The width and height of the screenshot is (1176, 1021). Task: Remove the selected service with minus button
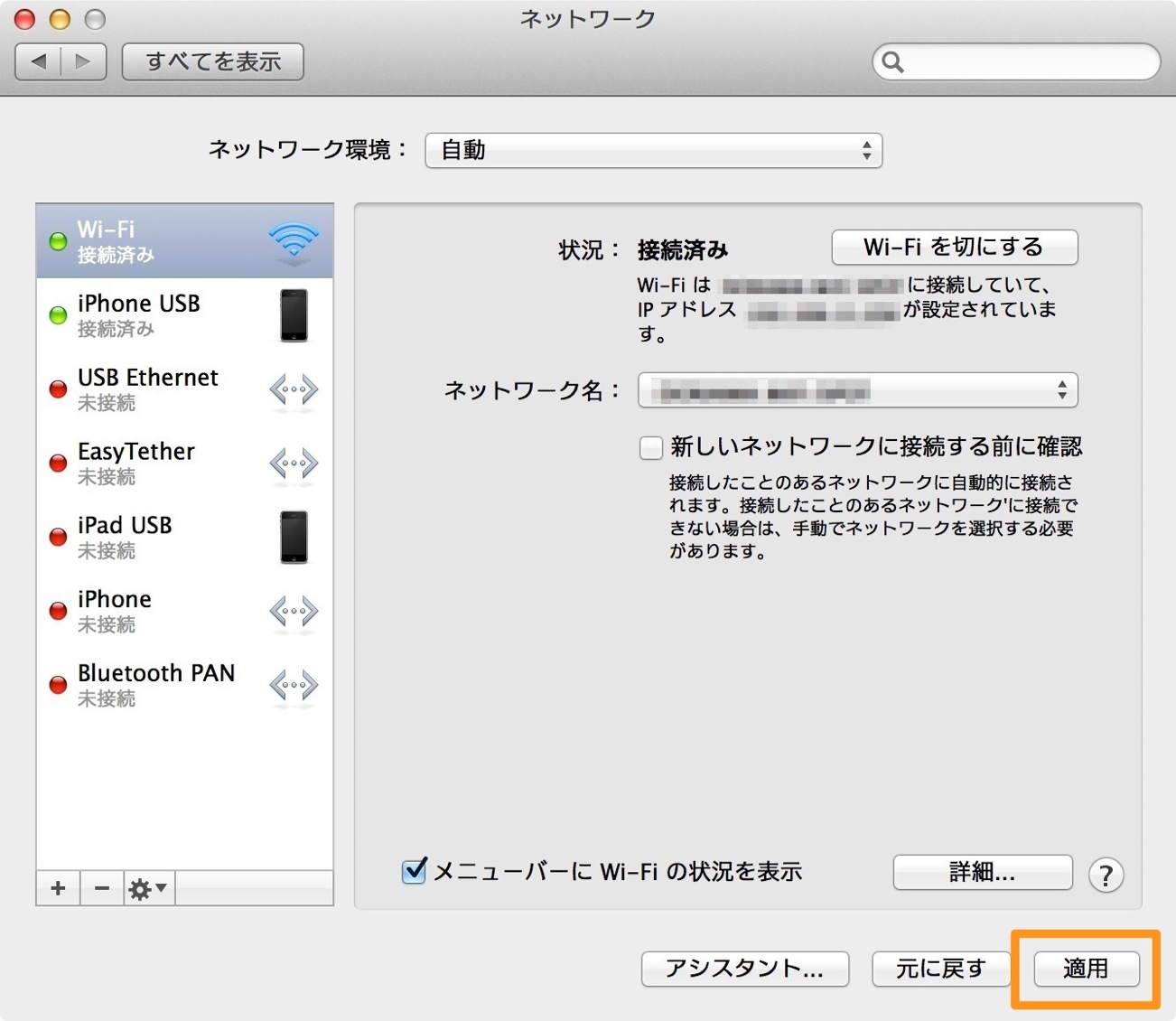click(x=102, y=888)
